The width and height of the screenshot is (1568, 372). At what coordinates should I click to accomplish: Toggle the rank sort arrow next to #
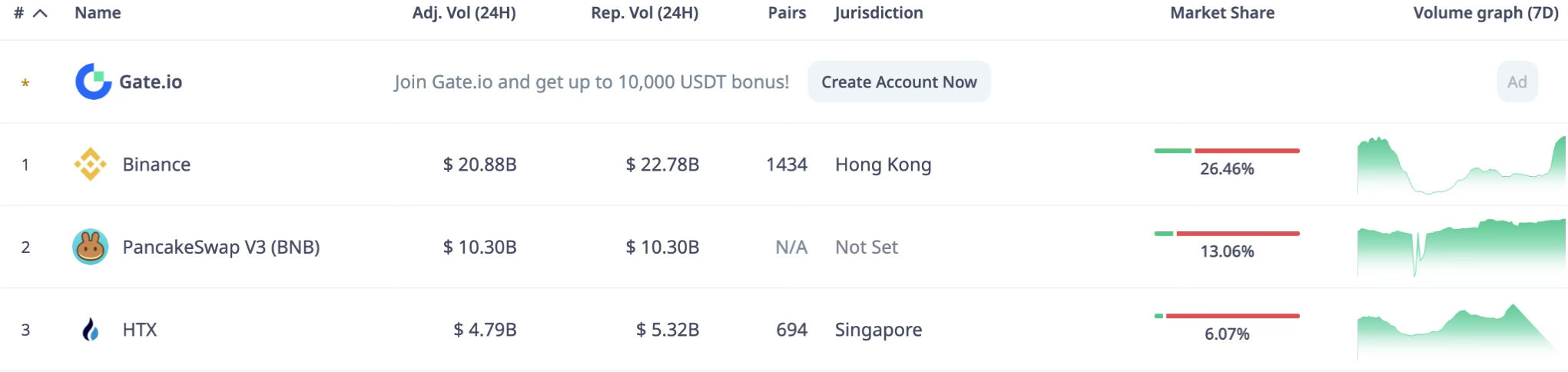pyautogui.click(x=41, y=13)
